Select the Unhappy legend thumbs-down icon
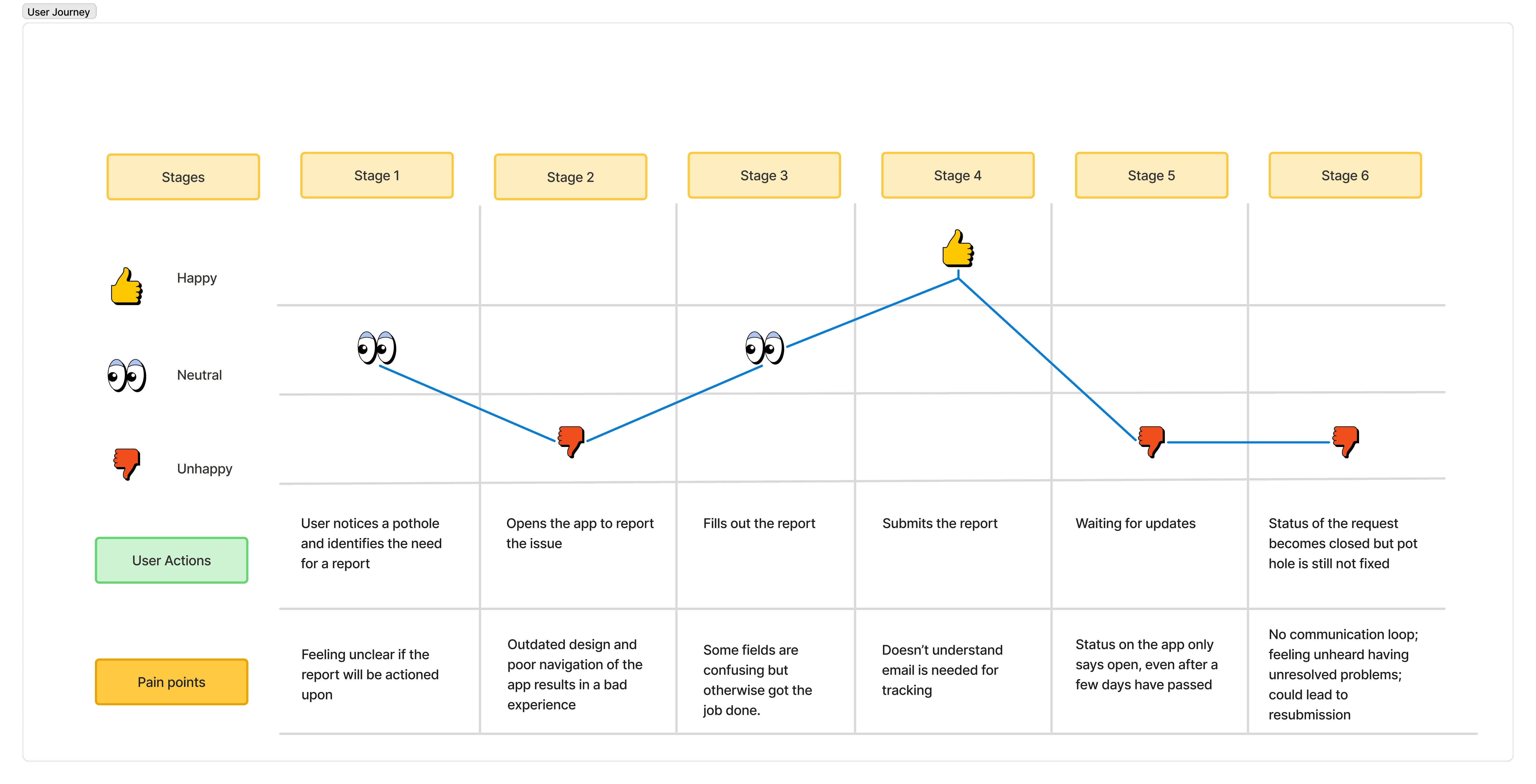 click(x=126, y=464)
